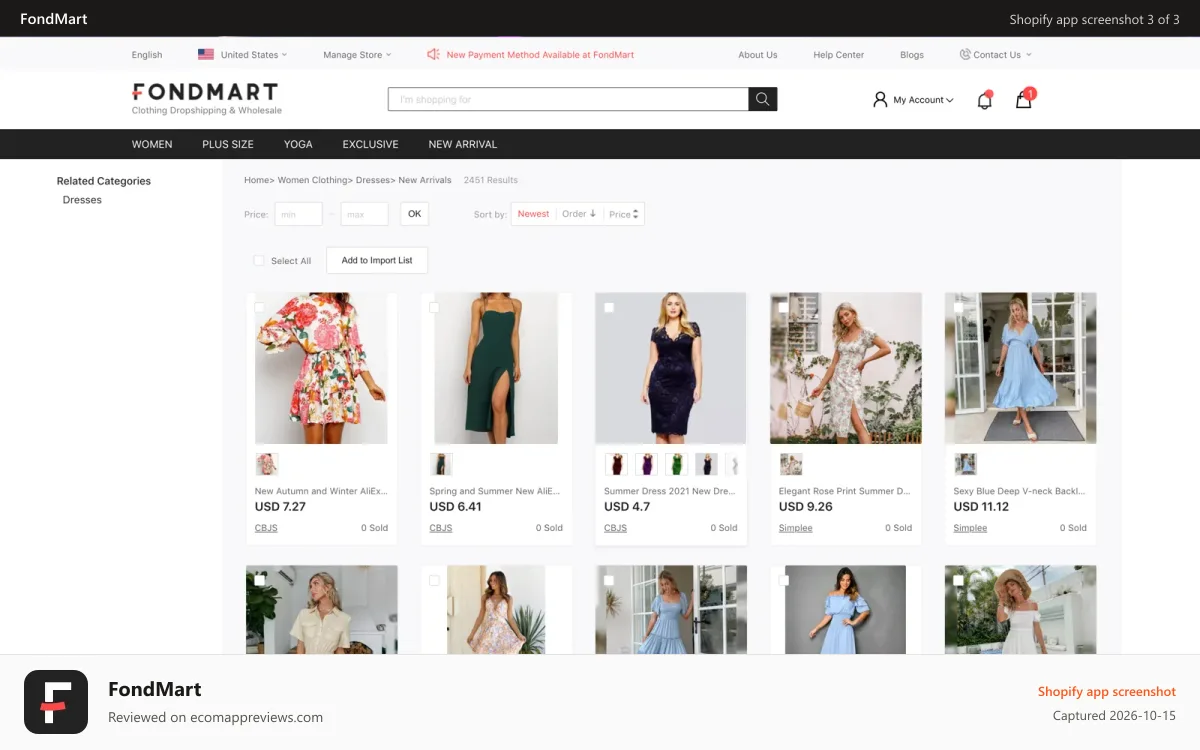This screenshot has width=1200, height=750.
Task: Toggle the Price sort up-down arrows
Action: [636, 214]
